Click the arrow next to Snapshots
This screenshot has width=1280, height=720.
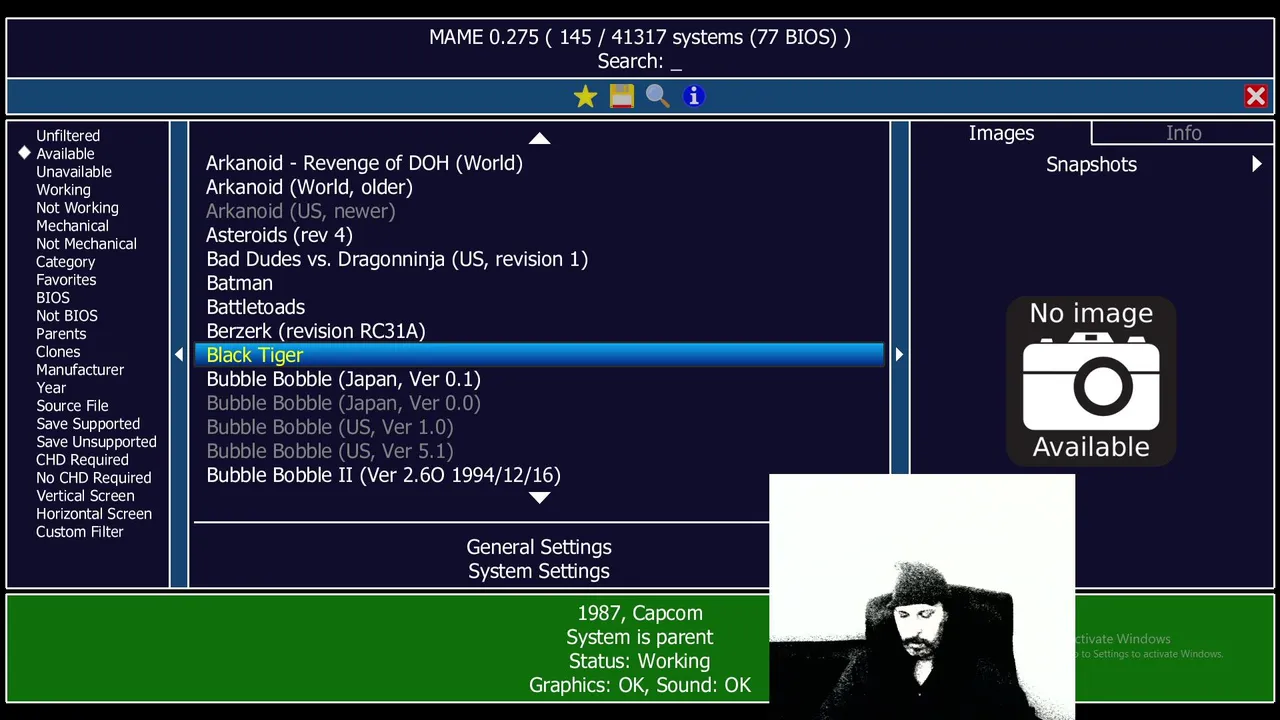click(1257, 164)
